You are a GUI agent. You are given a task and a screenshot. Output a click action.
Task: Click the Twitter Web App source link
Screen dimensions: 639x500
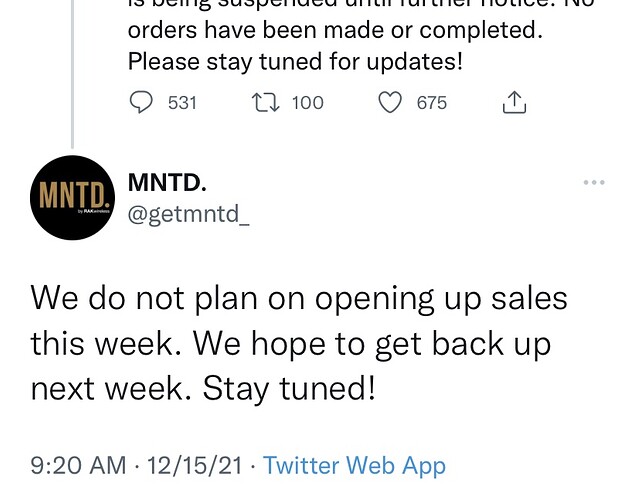point(355,465)
